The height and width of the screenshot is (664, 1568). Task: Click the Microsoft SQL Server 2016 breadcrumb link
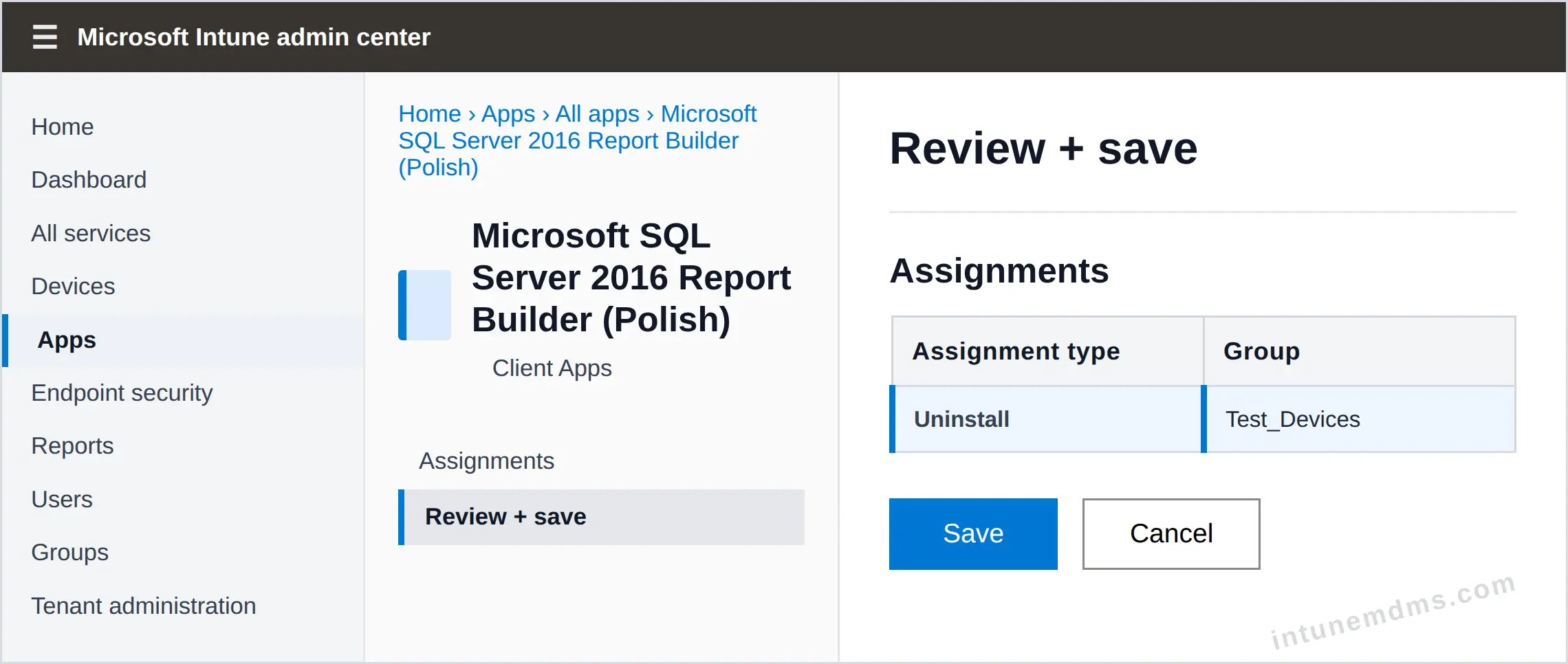pos(578,140)
